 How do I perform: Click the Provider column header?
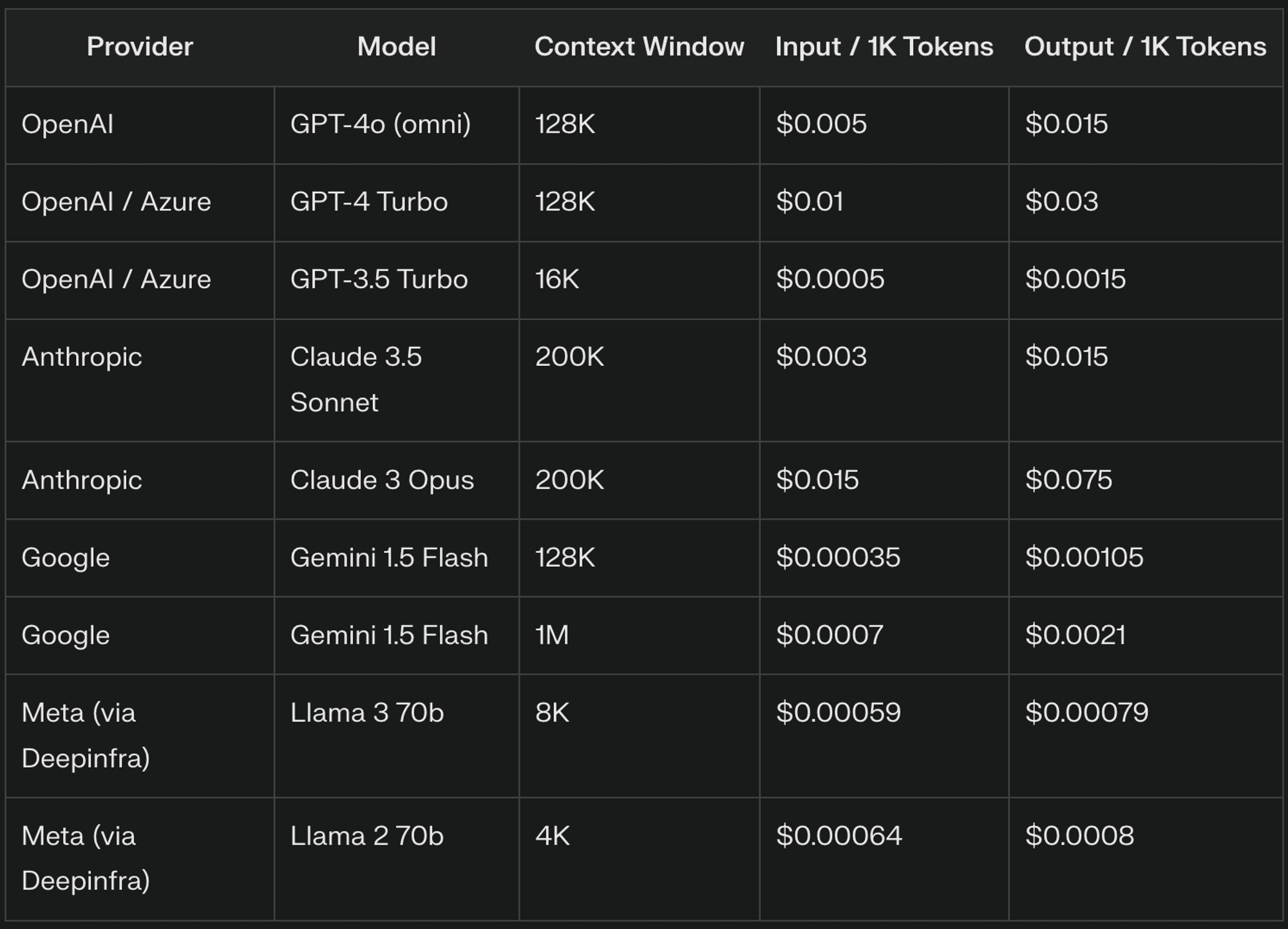(x=140, y=47)
